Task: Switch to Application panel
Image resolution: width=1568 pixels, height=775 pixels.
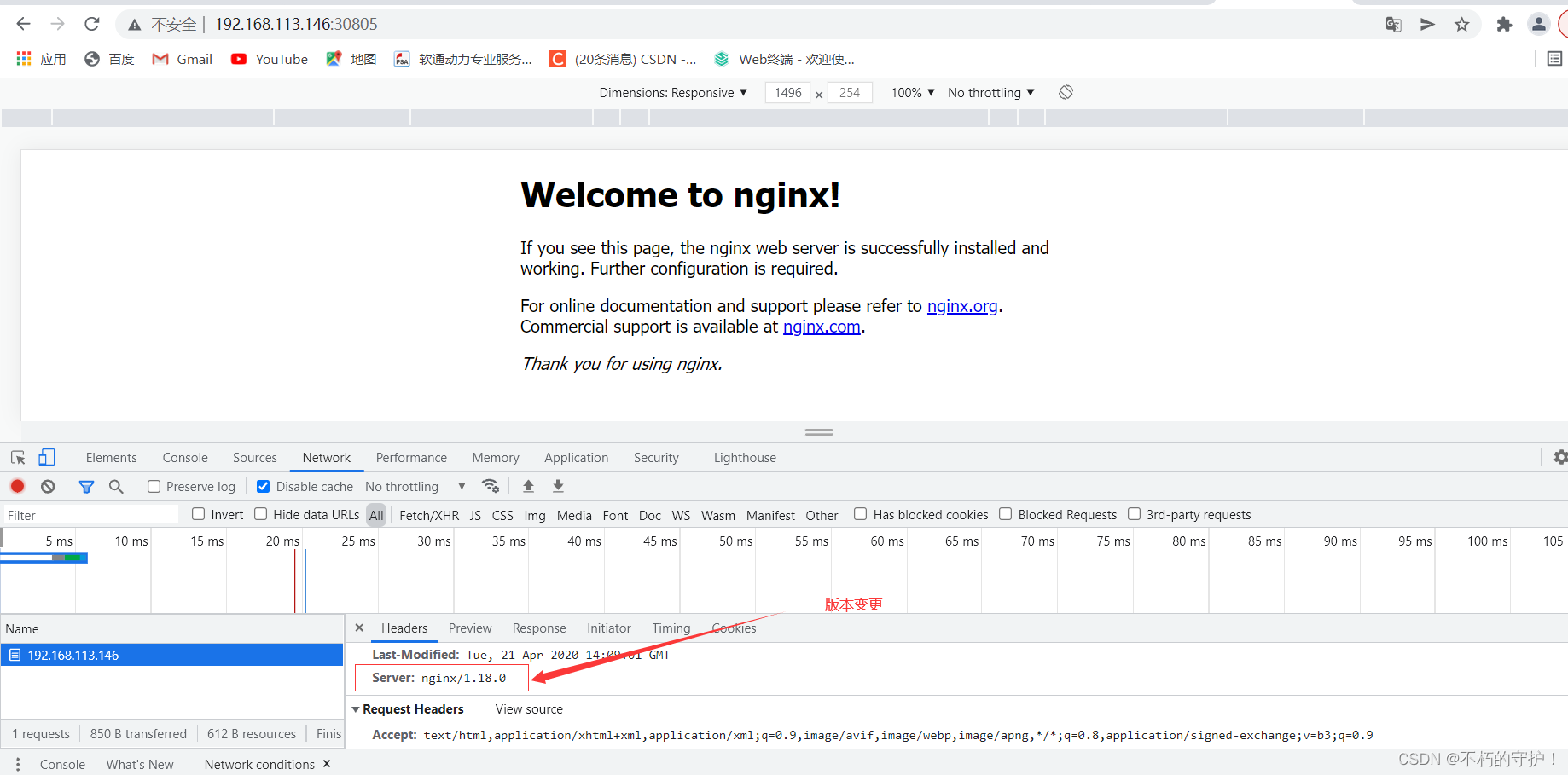Action: (x=577, y=458)
